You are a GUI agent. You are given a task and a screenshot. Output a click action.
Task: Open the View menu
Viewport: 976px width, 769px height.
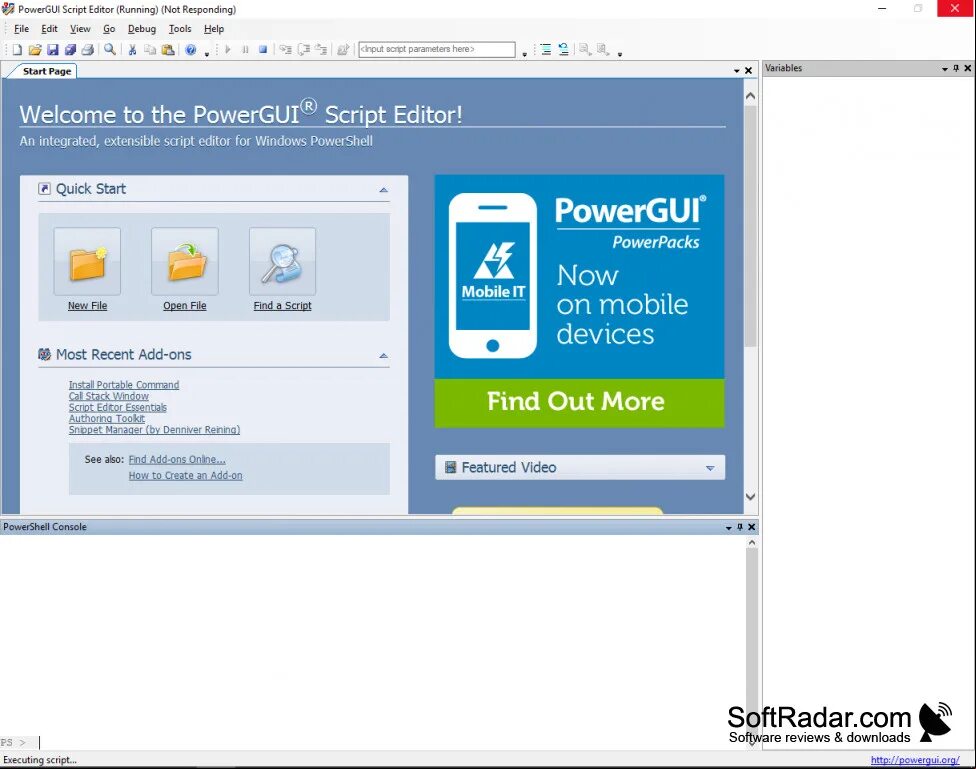(x=80, y=29)
